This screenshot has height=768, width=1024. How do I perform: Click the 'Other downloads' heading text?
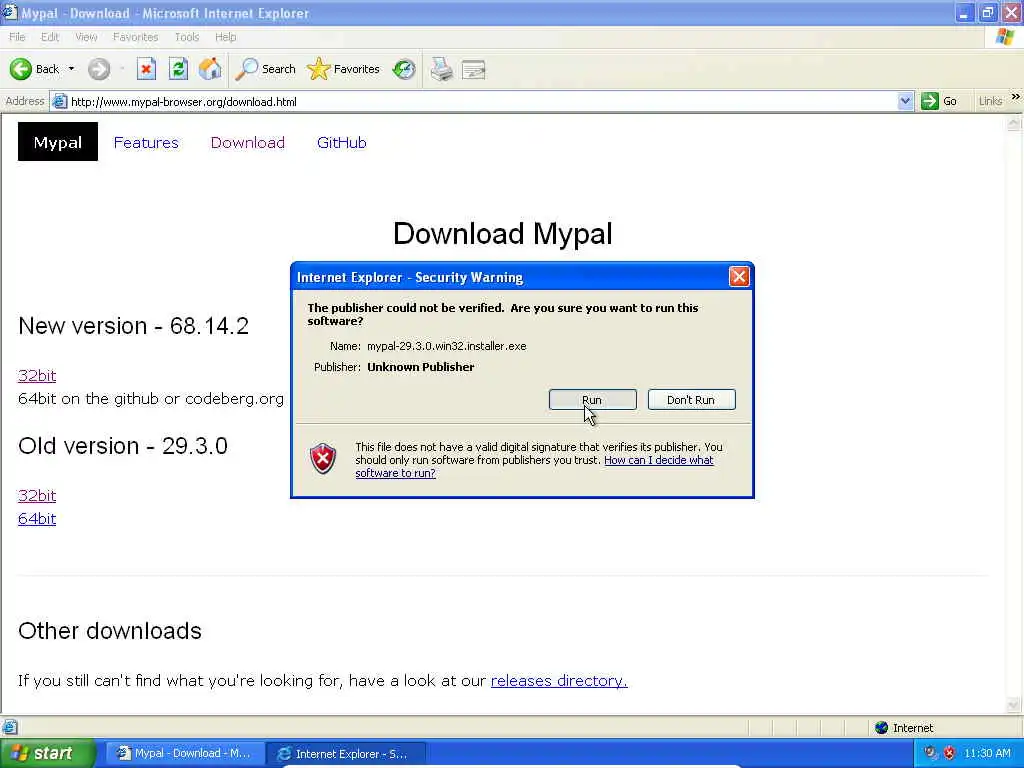[110, 631]
